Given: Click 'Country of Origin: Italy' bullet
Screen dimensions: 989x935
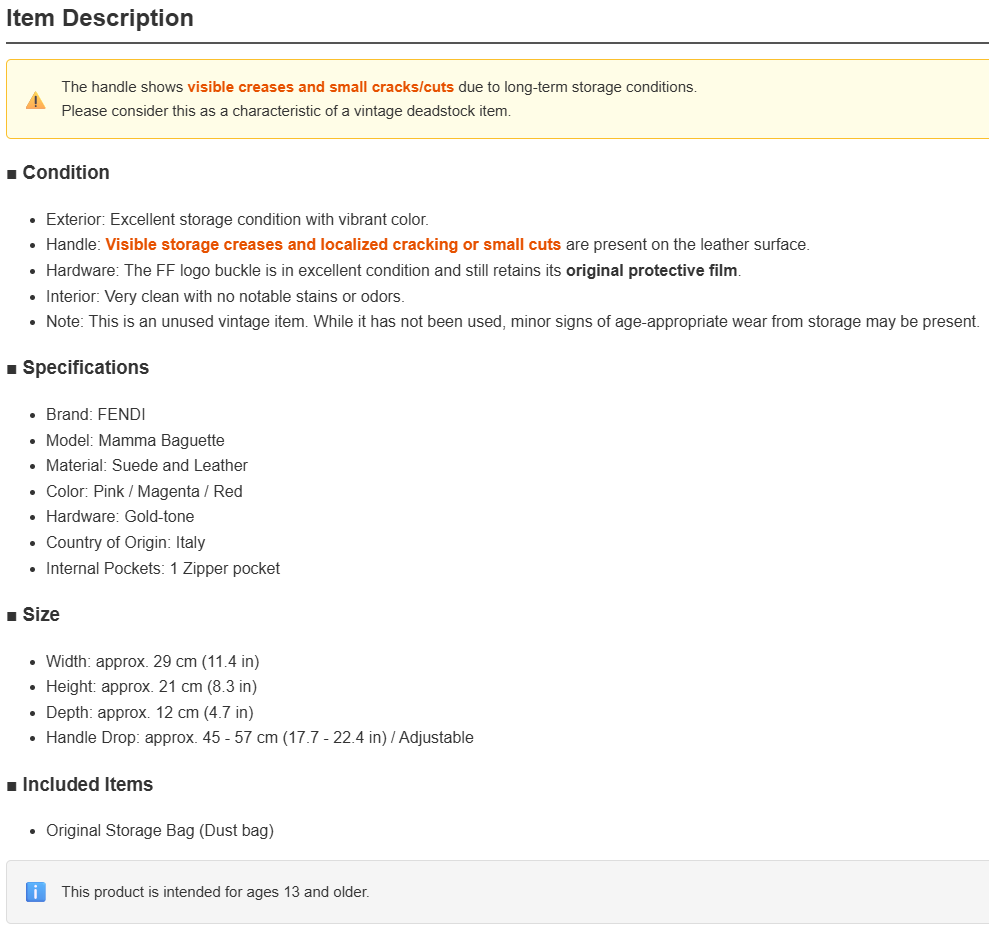Looking at the screenshot, I should click(x=126, y=543).
